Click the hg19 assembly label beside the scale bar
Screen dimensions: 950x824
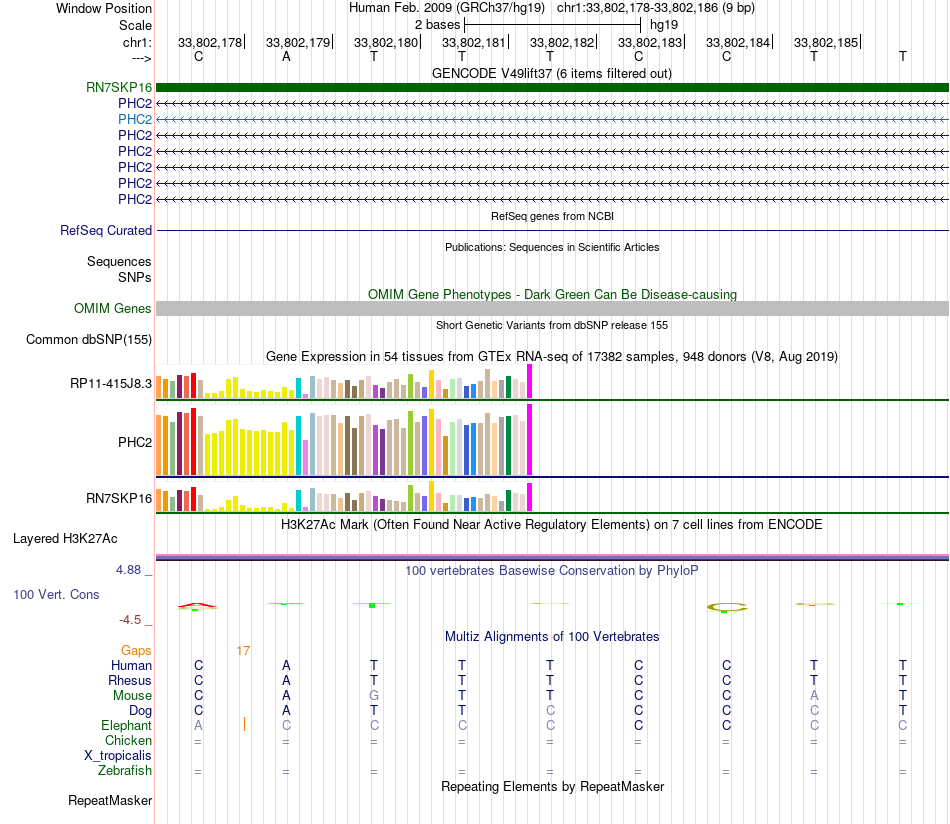[x=664, y=25]
